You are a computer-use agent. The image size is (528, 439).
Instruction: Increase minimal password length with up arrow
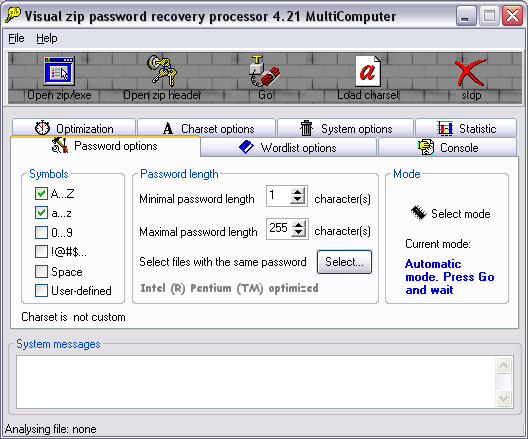click(x=297, y=192)
